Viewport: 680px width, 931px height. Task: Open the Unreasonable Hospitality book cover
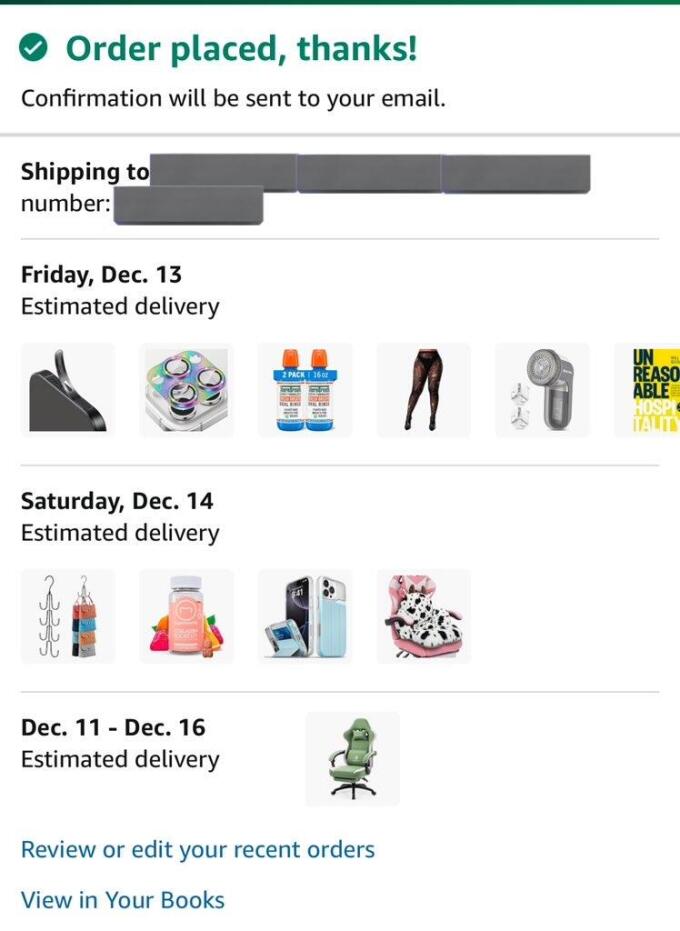click(x=650, y=390)
